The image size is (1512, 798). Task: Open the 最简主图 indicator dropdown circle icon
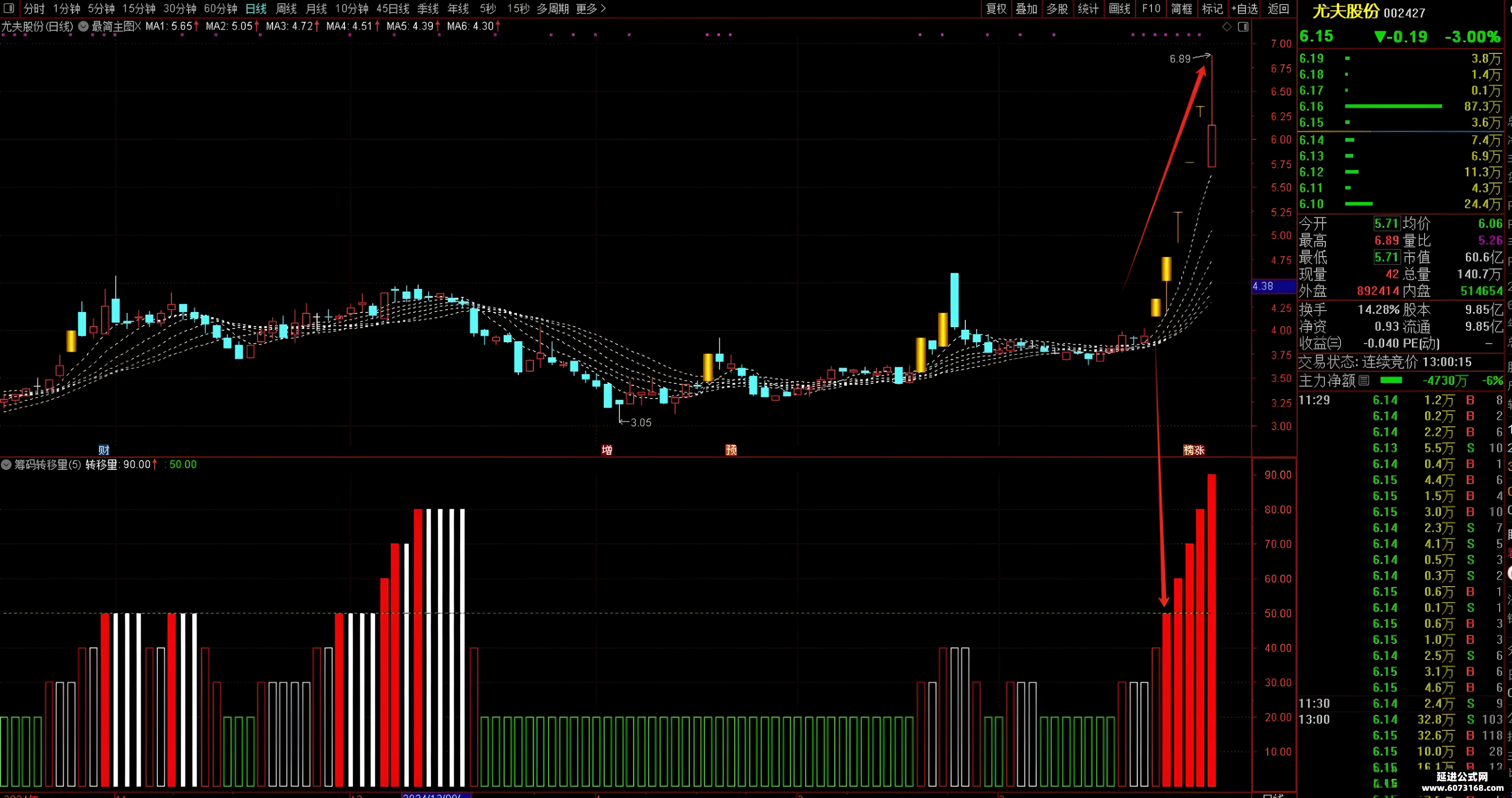tap(83, 26)
